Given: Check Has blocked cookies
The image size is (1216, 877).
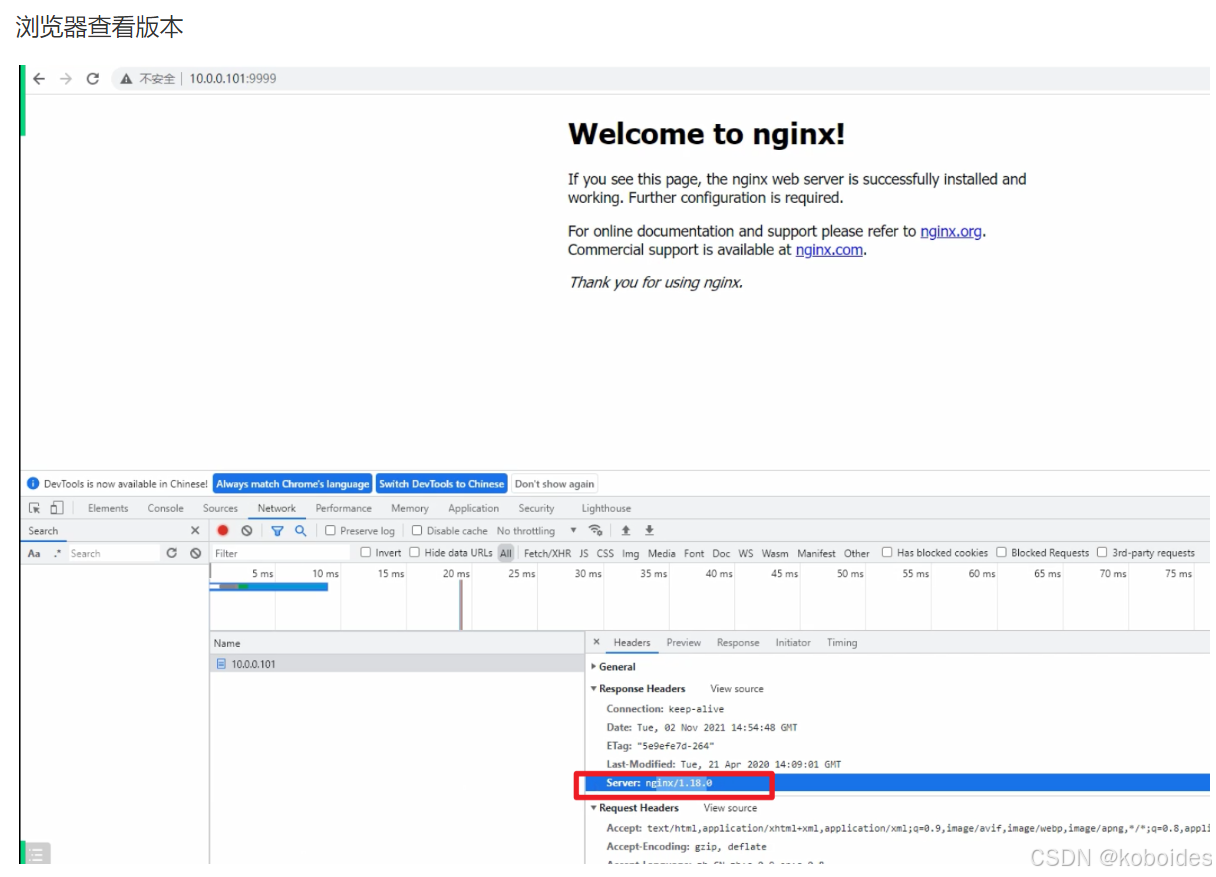Looking at the screenshot, I should 887,553.
